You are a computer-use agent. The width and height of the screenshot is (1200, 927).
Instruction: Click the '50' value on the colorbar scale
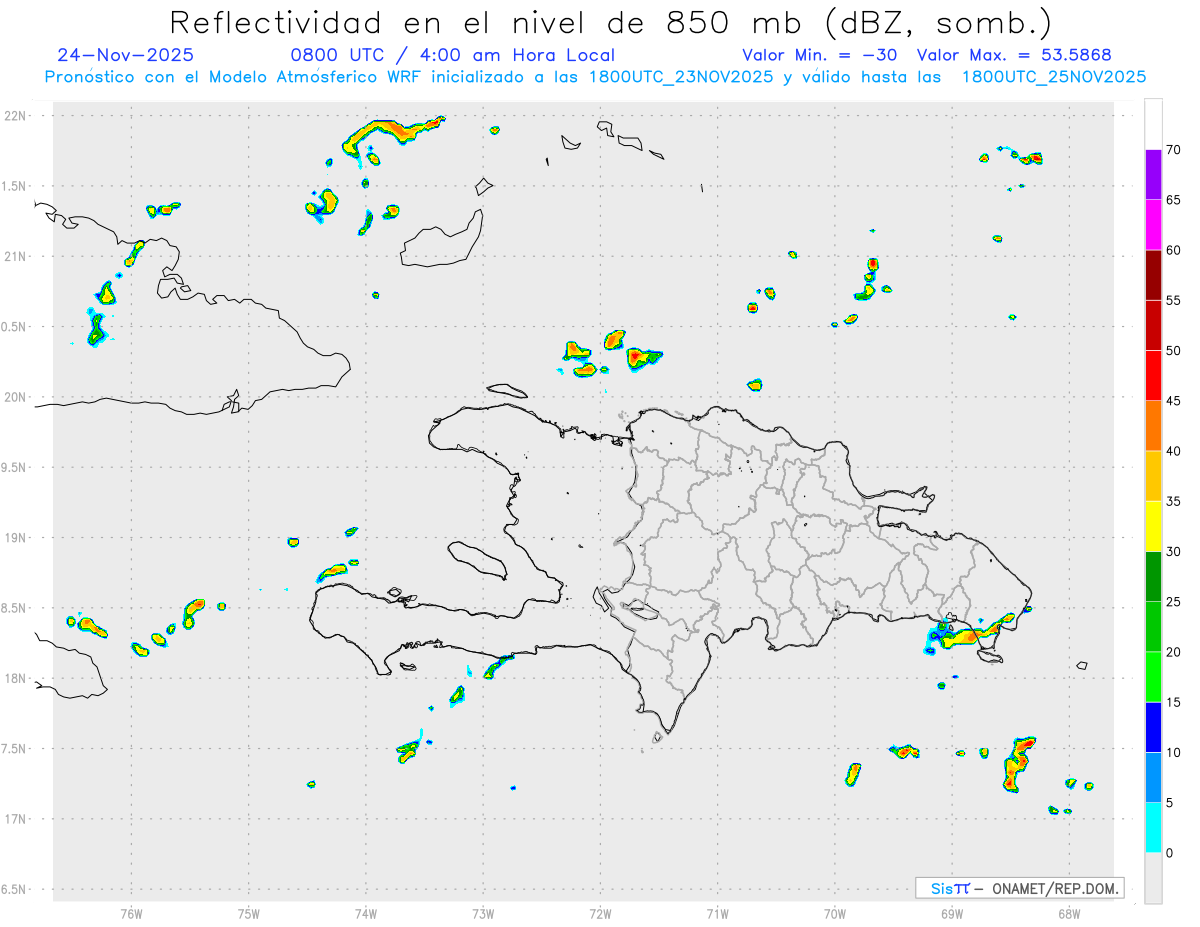(1173, 351)
